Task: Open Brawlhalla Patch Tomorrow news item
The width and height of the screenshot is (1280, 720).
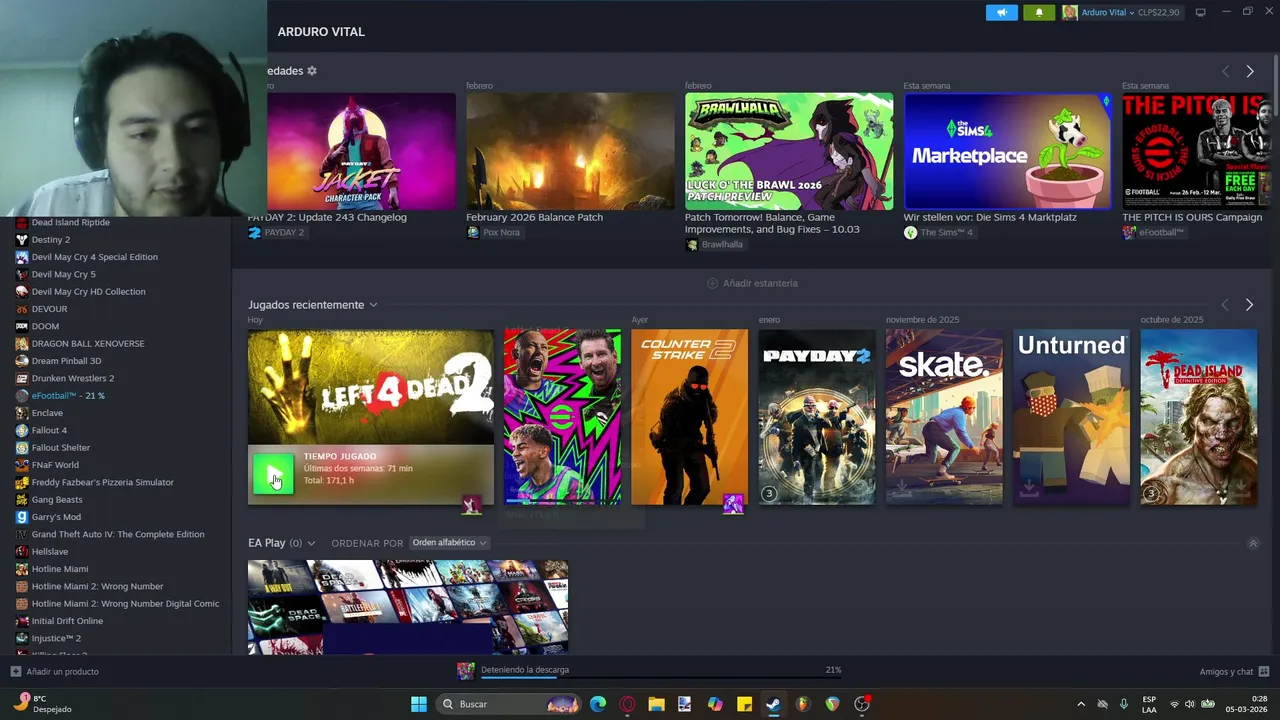Action: pos(789,152)
